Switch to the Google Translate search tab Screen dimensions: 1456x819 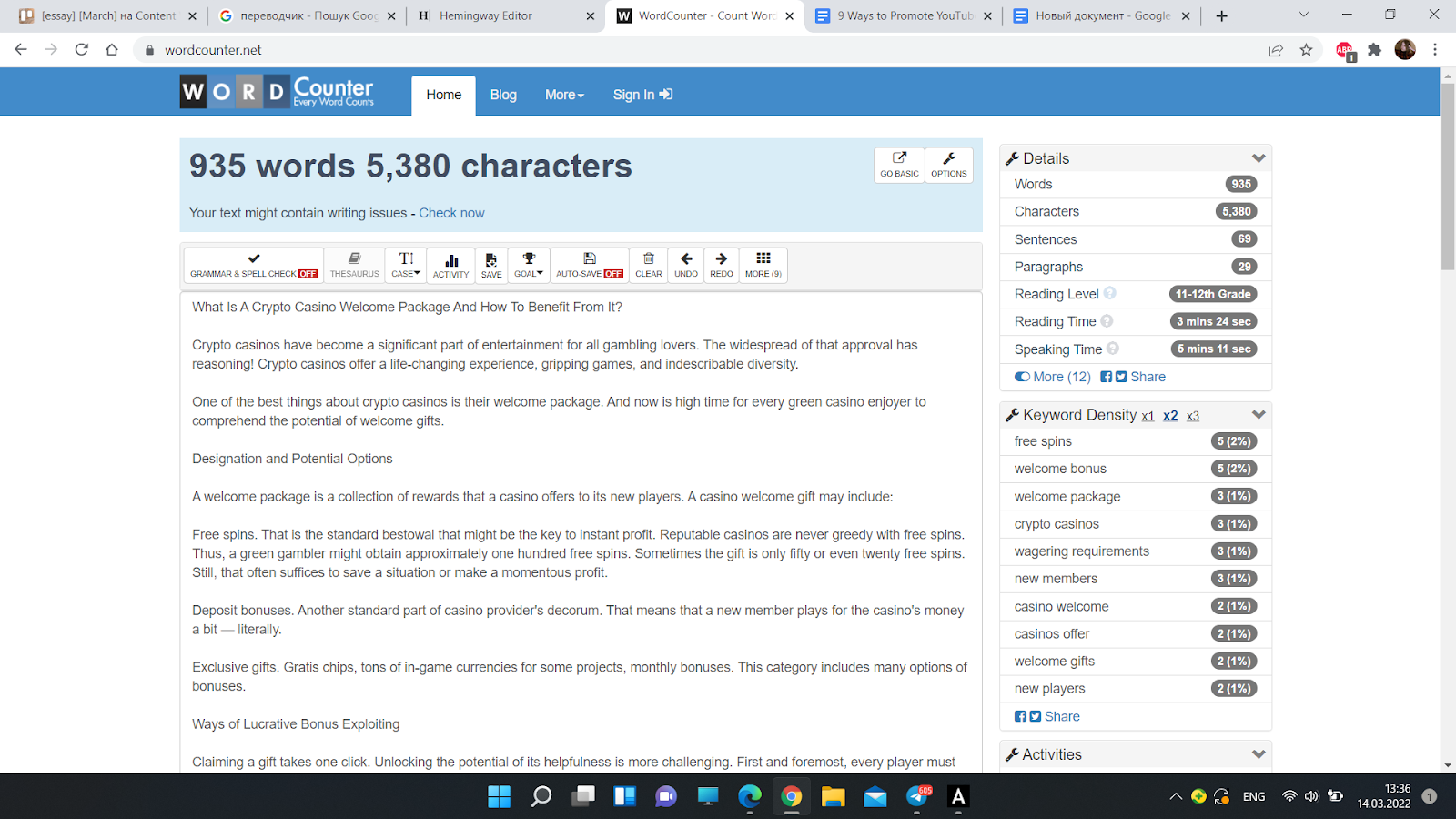point(307,15)
